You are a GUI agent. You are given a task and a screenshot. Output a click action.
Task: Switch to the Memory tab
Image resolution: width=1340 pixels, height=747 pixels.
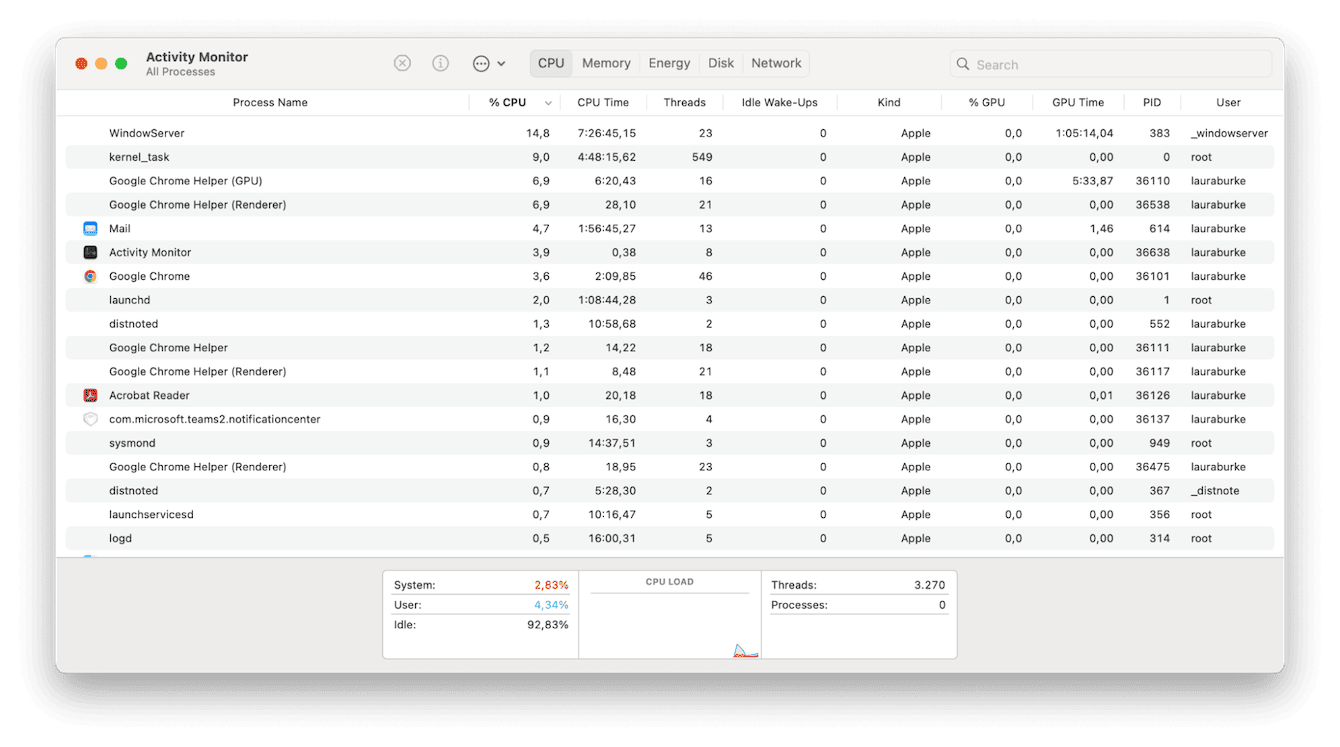coord(605,63)
